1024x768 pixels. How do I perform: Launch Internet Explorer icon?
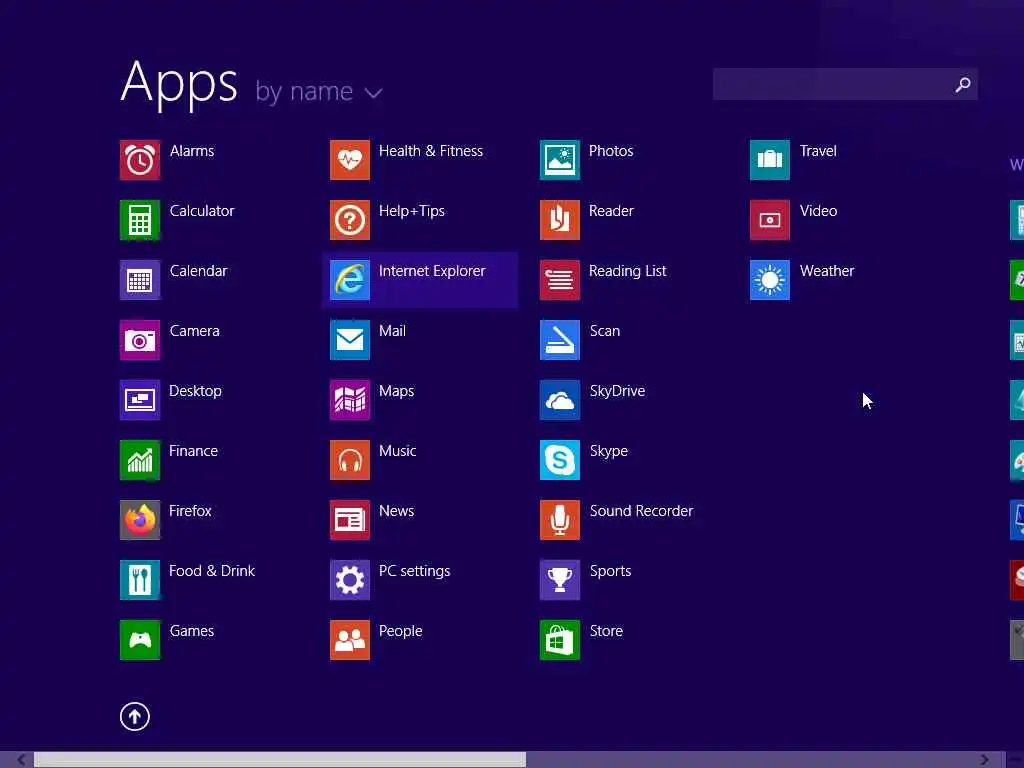[x=350, y=280]
